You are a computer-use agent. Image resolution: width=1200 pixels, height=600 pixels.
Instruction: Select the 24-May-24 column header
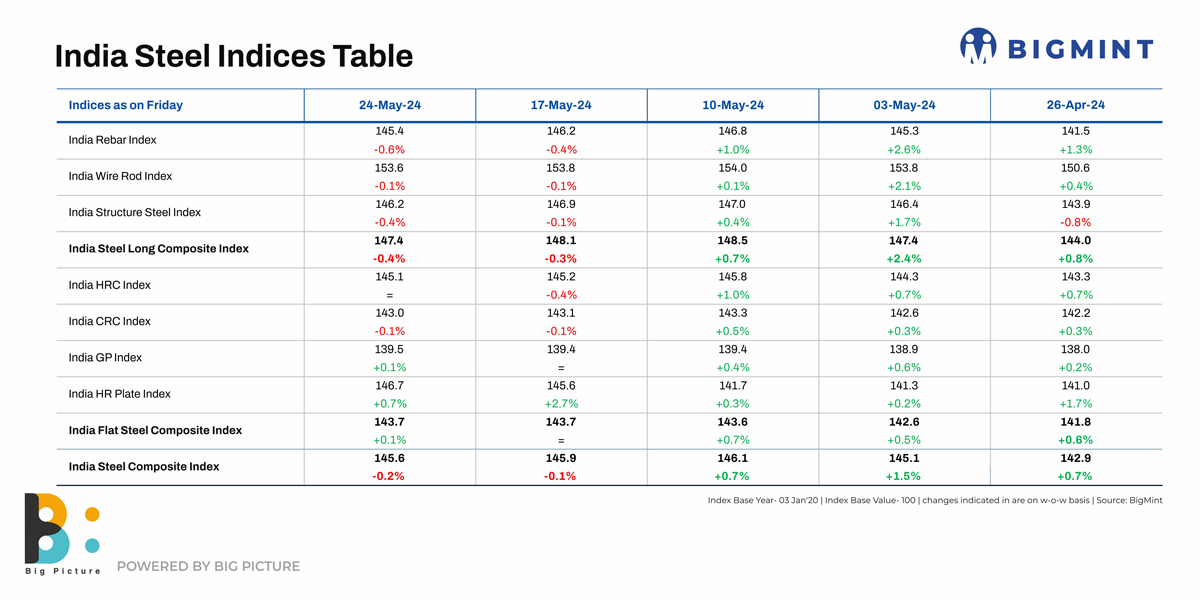point(389,105)
